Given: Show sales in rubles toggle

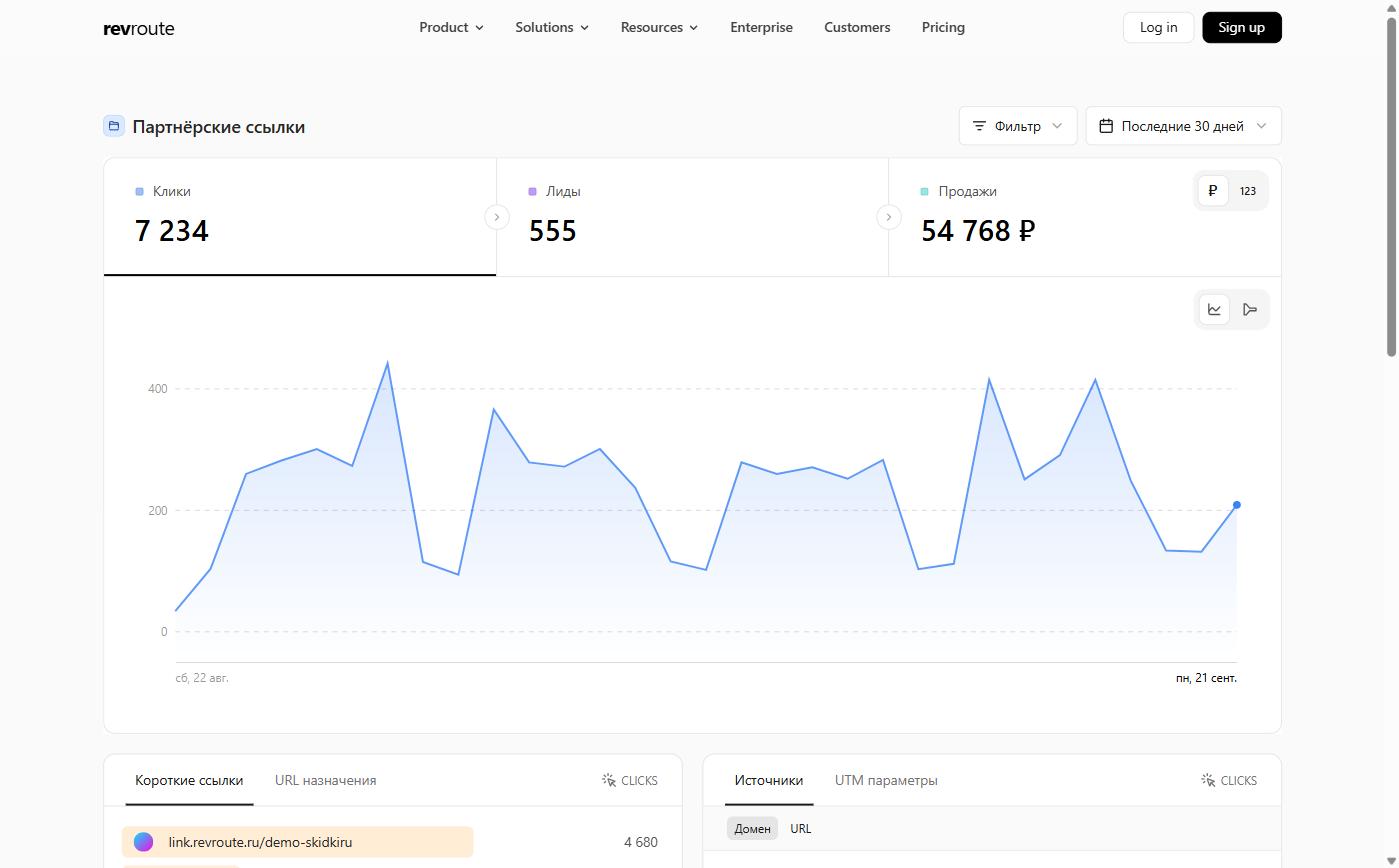Looking at the screenshot, I should coord(1213,191).
